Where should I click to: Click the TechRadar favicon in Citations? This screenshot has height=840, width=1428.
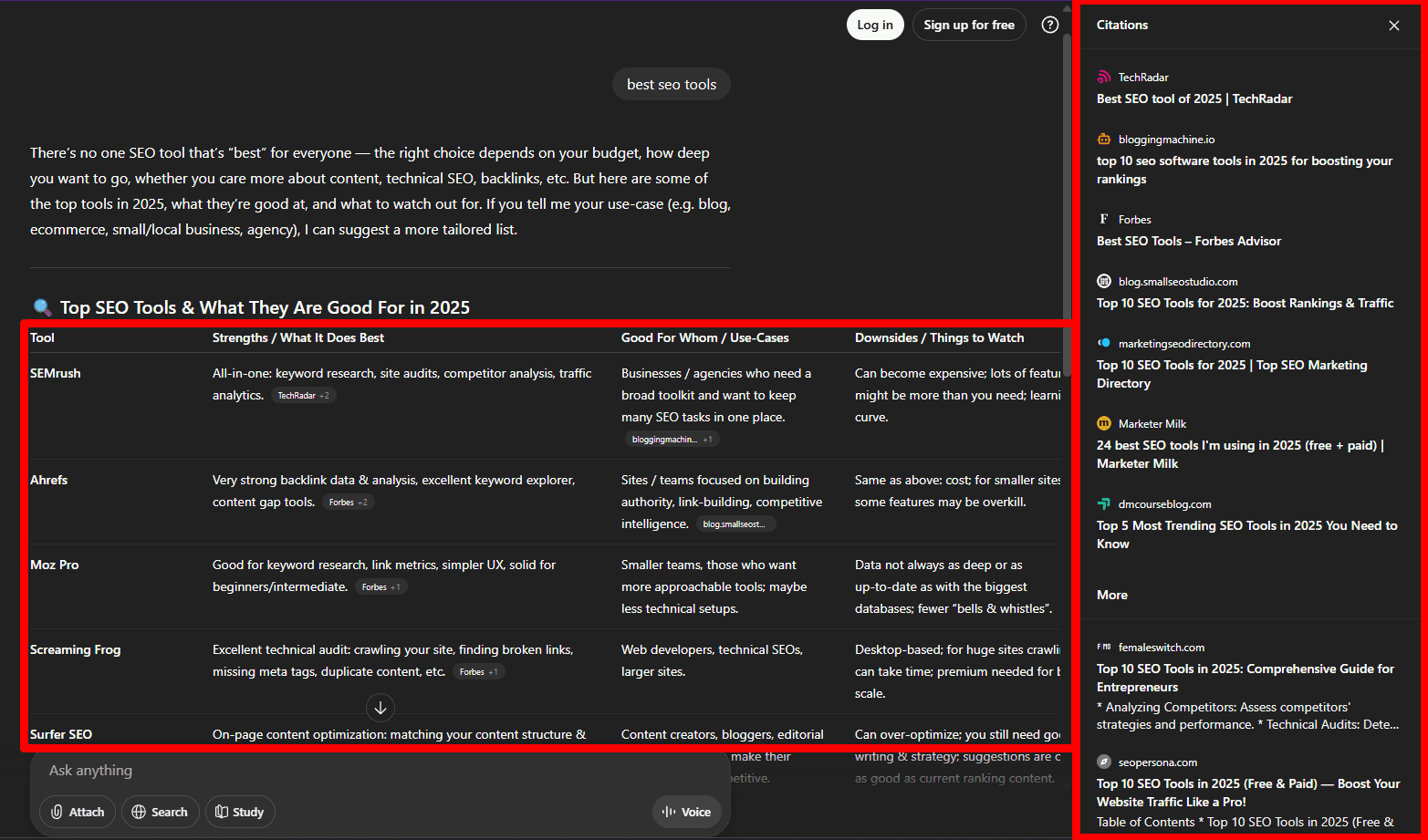pos(1104,78)
